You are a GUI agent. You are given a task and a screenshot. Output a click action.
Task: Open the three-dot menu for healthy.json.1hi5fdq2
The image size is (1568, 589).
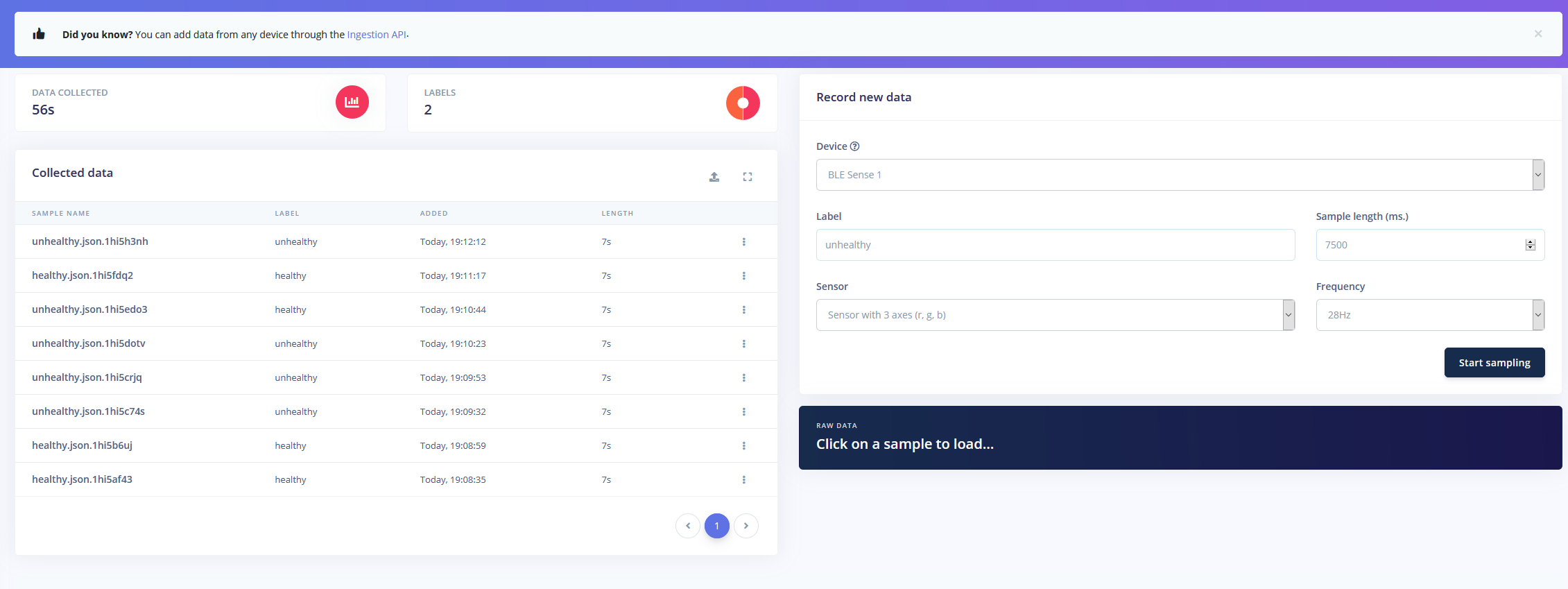744,276
